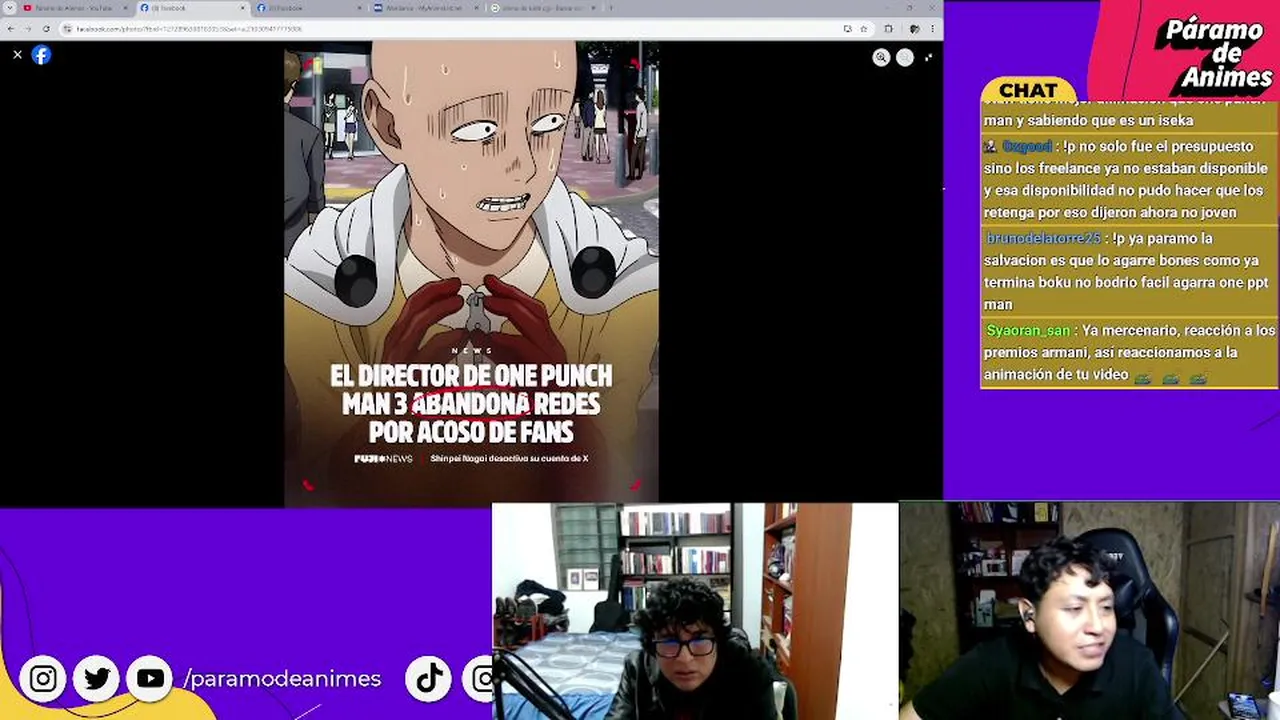Switch to the MyAnimeList tab
The image size is (1280, 720).
coord(426,8)
